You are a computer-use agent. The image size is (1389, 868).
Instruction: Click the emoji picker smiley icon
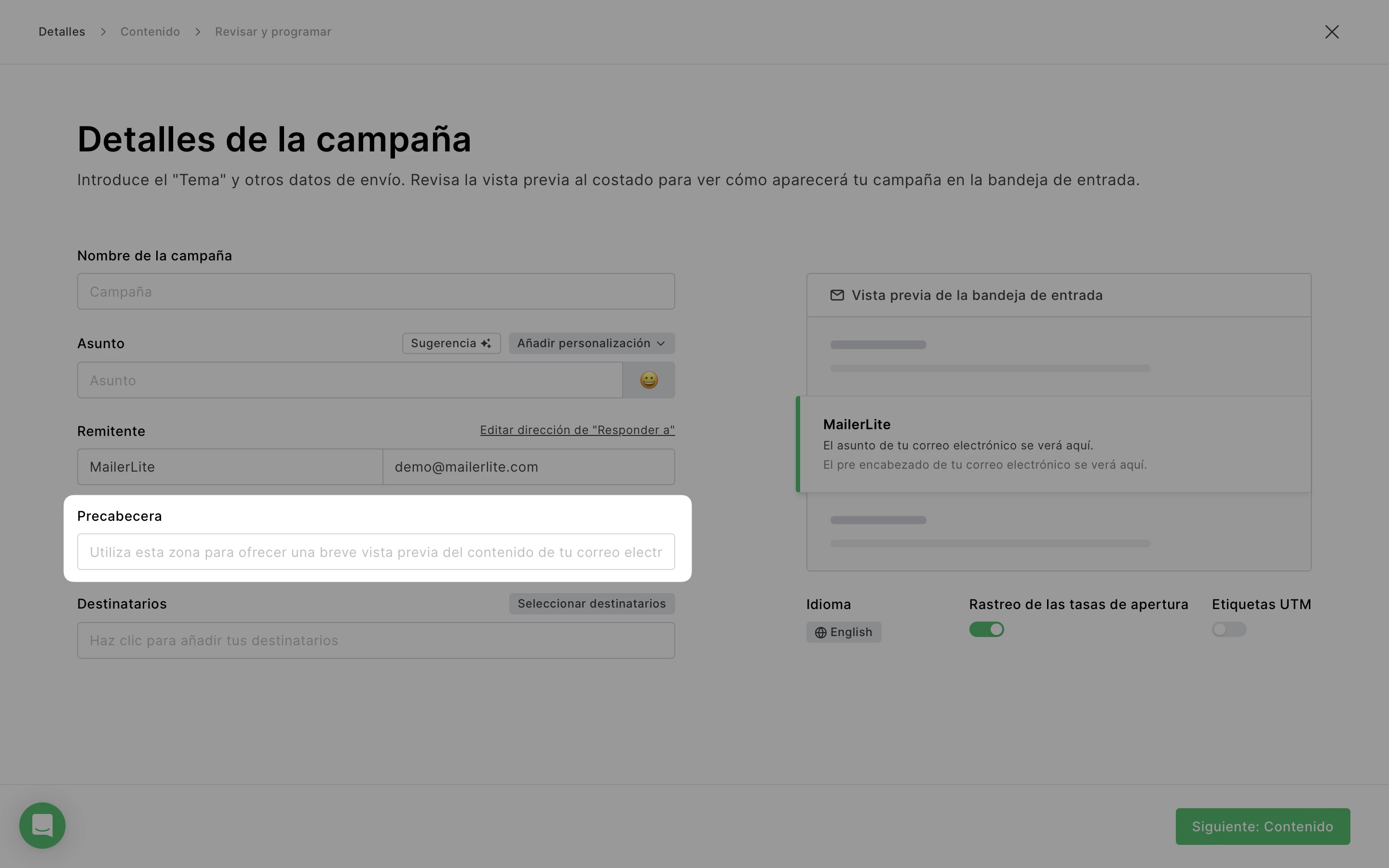coord(649,380)
